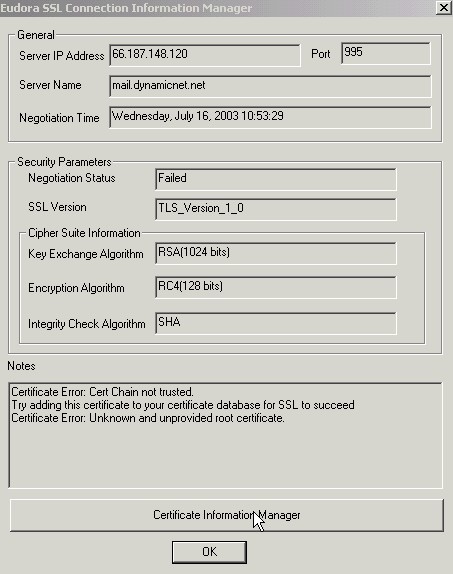
Task: Select the Negotiation Time field
Action: pos(270,117)
